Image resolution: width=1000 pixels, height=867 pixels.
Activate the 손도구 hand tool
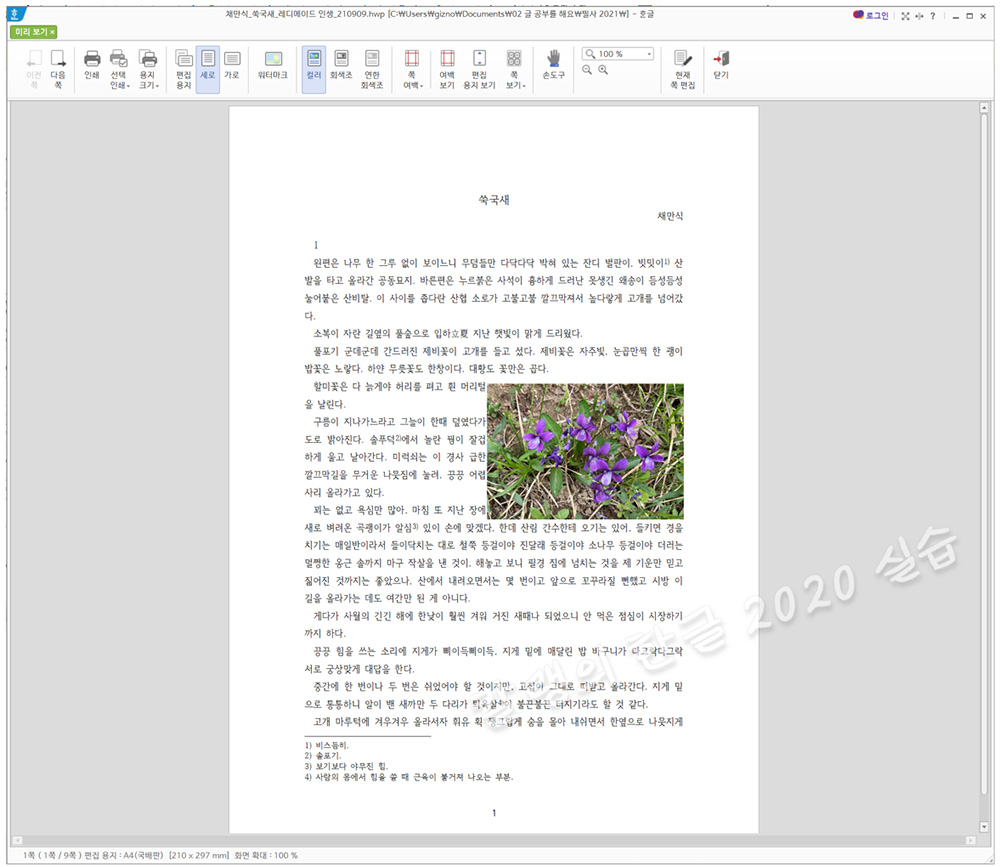pos(554,65)
